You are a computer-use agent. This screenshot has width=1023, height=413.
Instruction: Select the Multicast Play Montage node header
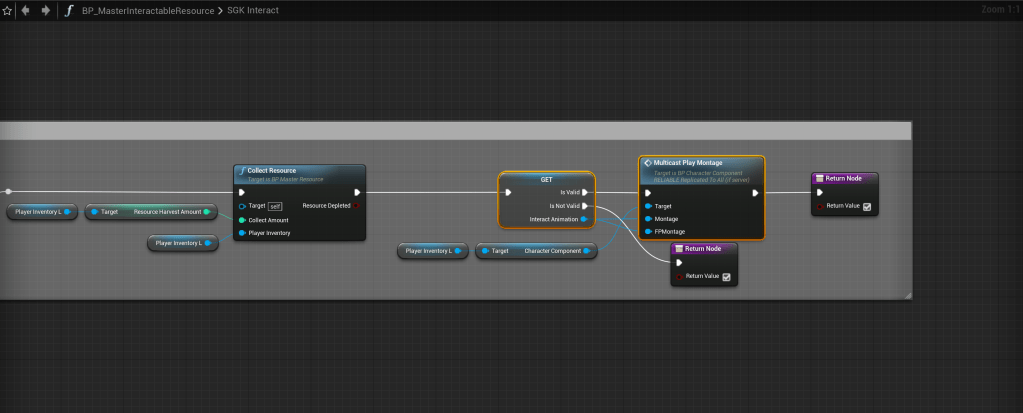tap(688, 162)
